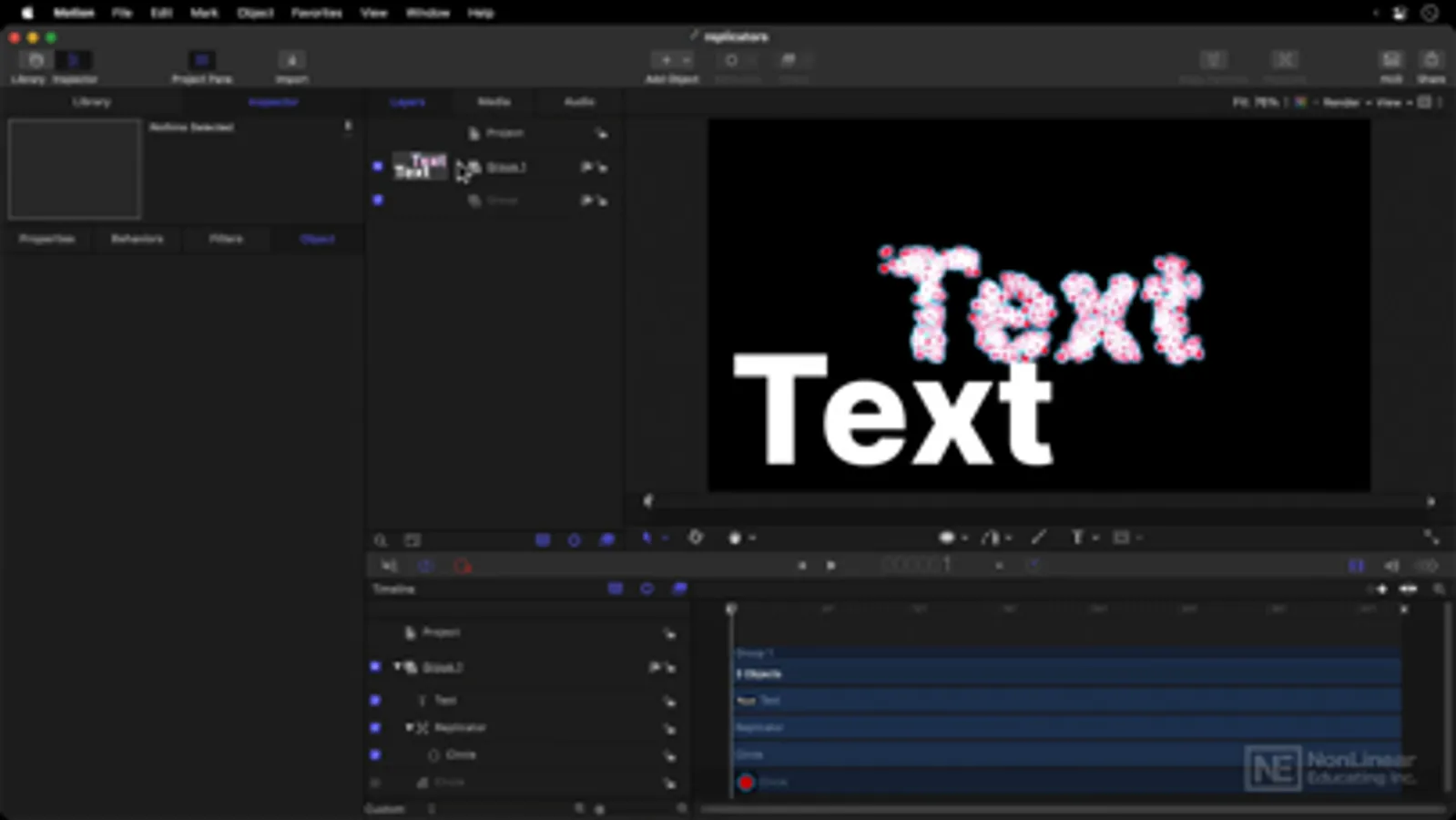Toggle Group checkbox in the Layers list
Screen dimensions: 1456x820
point(378,167)
